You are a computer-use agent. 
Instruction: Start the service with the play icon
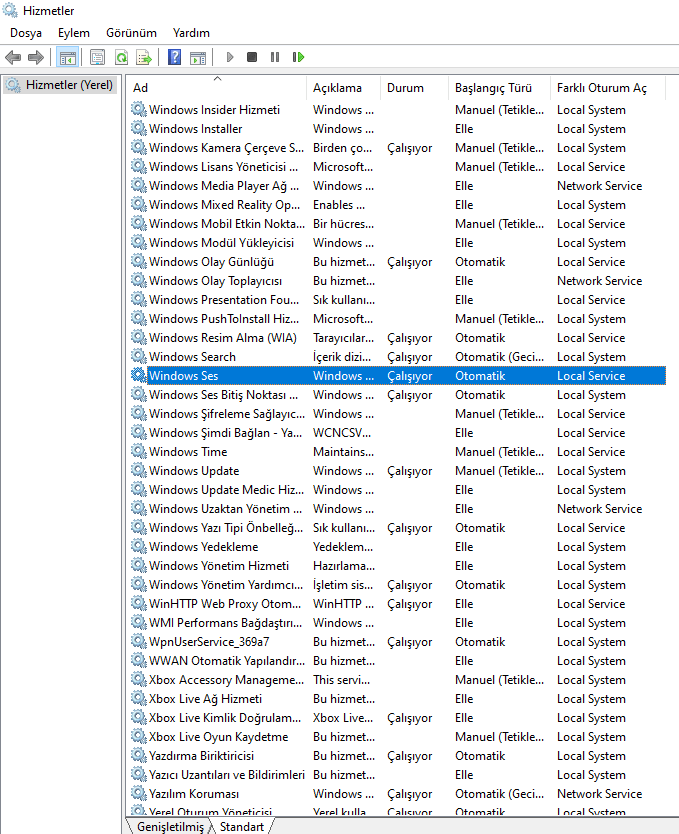point(230,57)
